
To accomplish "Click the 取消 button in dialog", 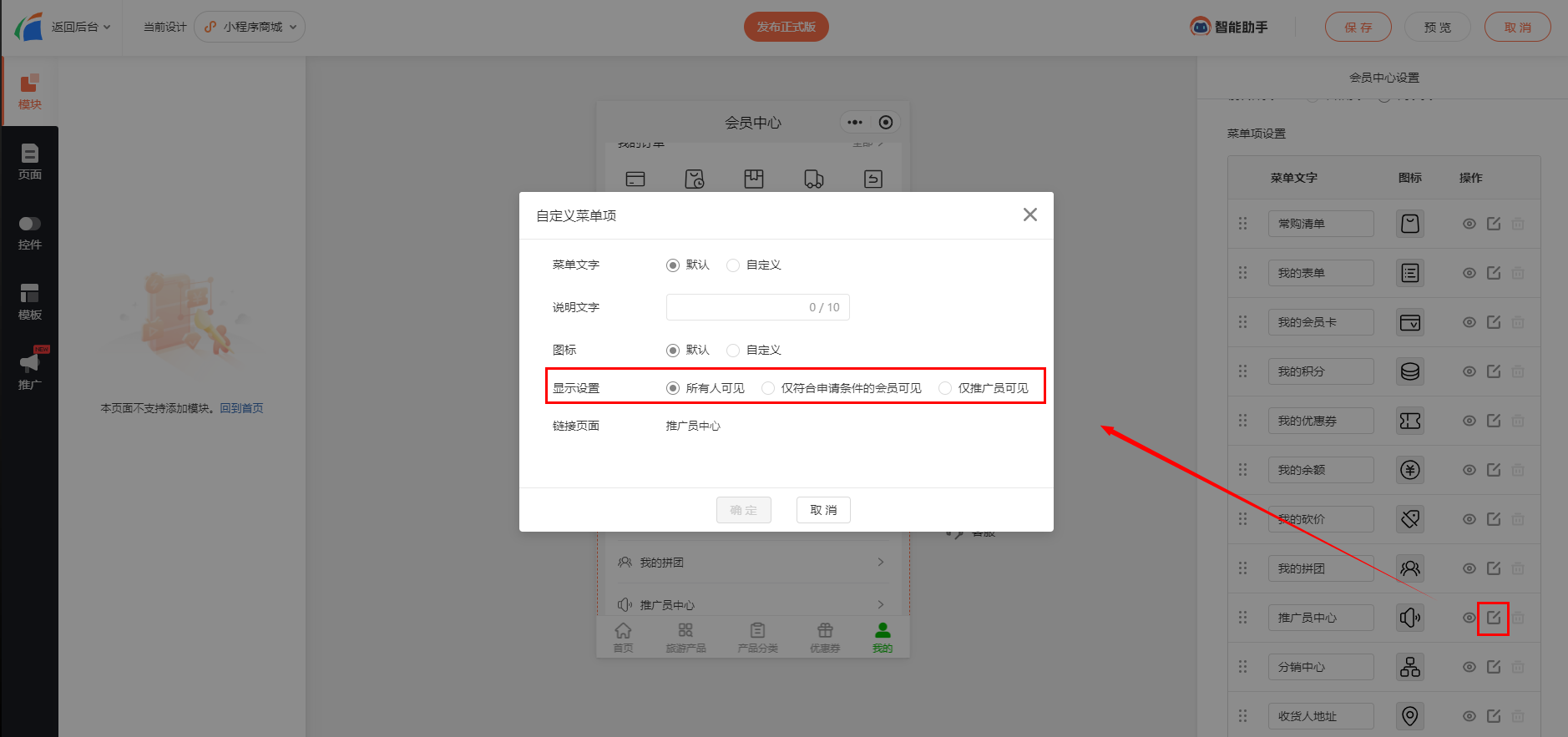I will pos(823,510).
